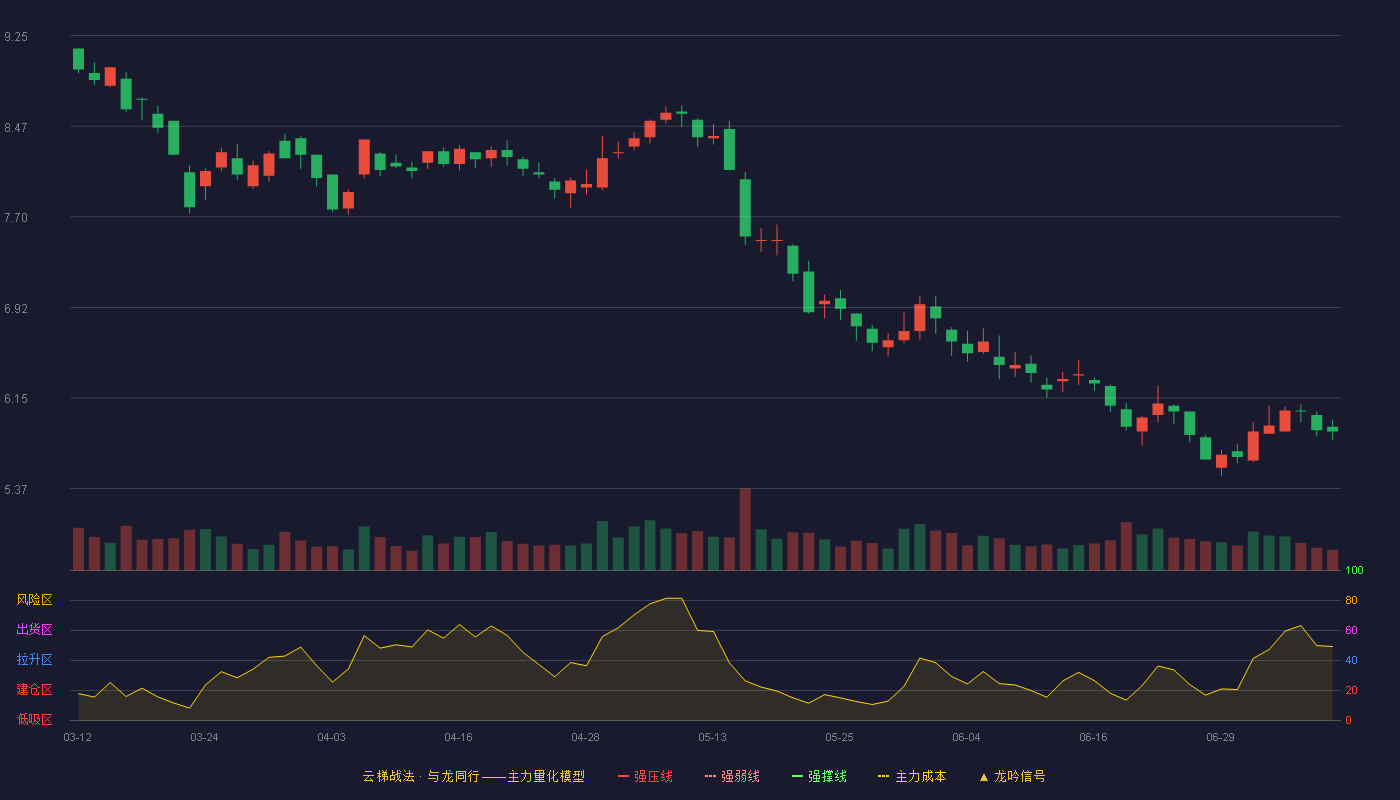Click the 5.37 price axis label
The height and width of the screenshot is (800, 1400).
(x=16, y=490)
